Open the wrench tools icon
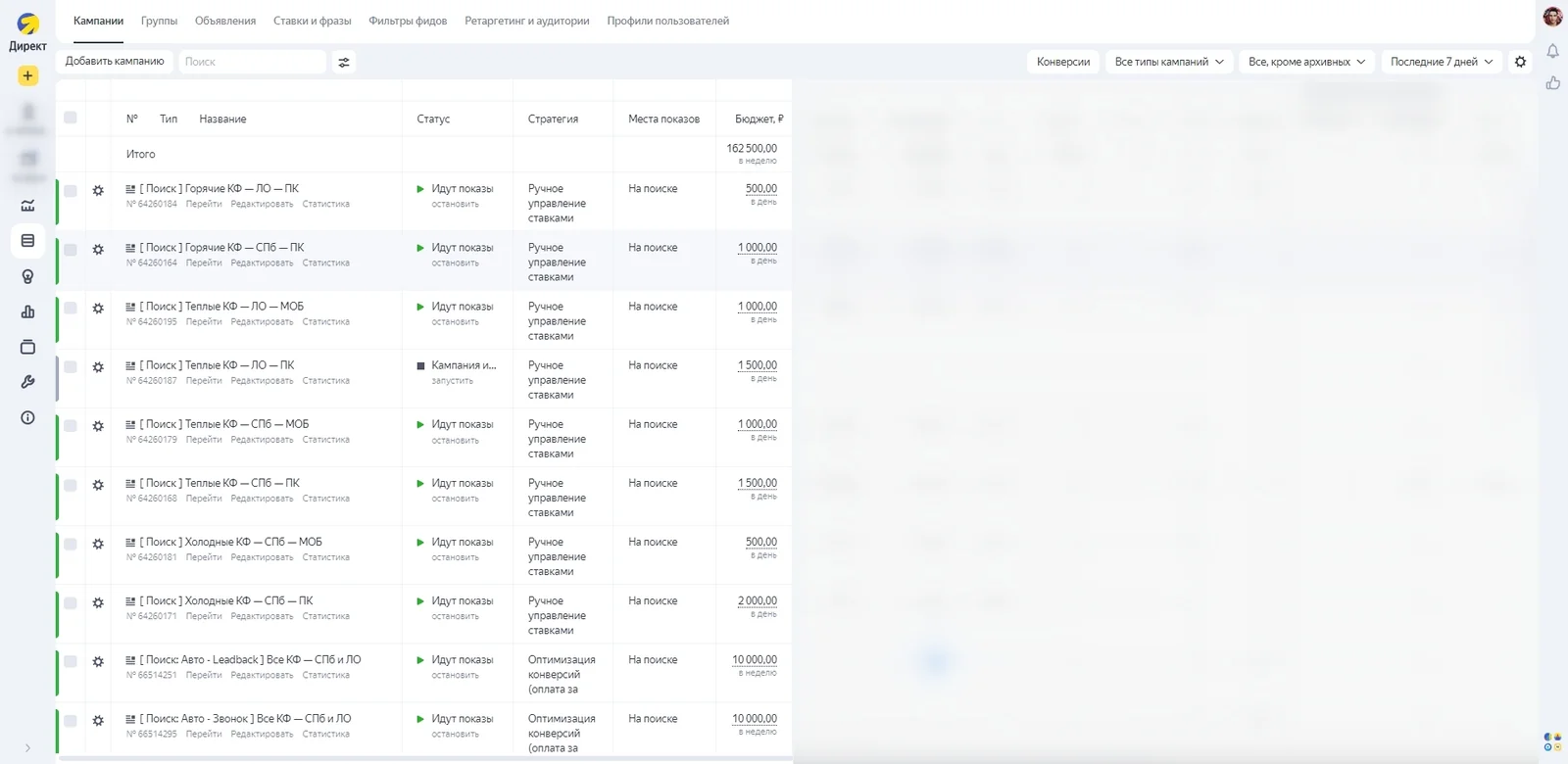The width and height of the screenshot is (1568, 764). (x=27, y=382)
